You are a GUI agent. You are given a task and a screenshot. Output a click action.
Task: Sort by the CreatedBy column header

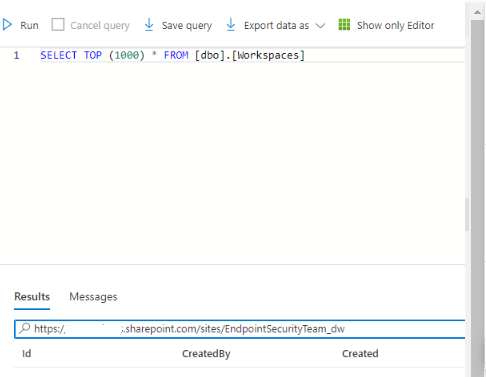click(x=206, y=353)
